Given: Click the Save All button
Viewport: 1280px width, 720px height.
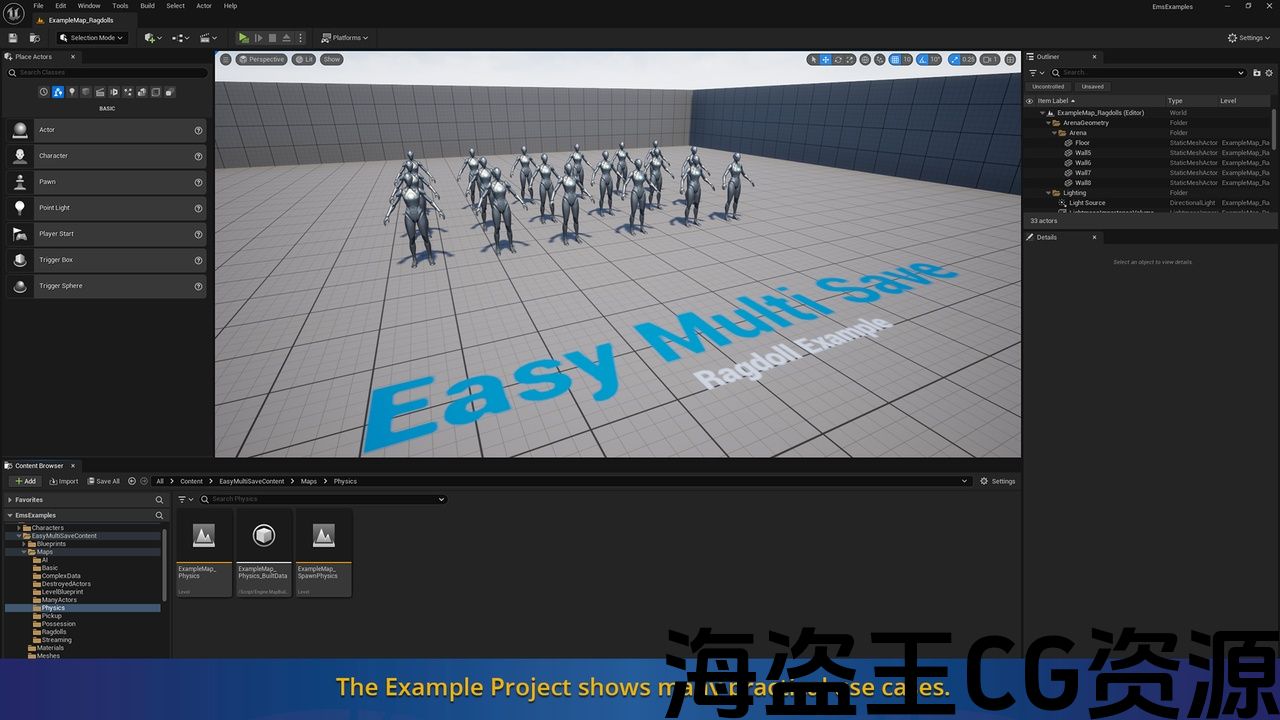Looking at the screenshot, I should pyautogui.click(x=103, y=481).
